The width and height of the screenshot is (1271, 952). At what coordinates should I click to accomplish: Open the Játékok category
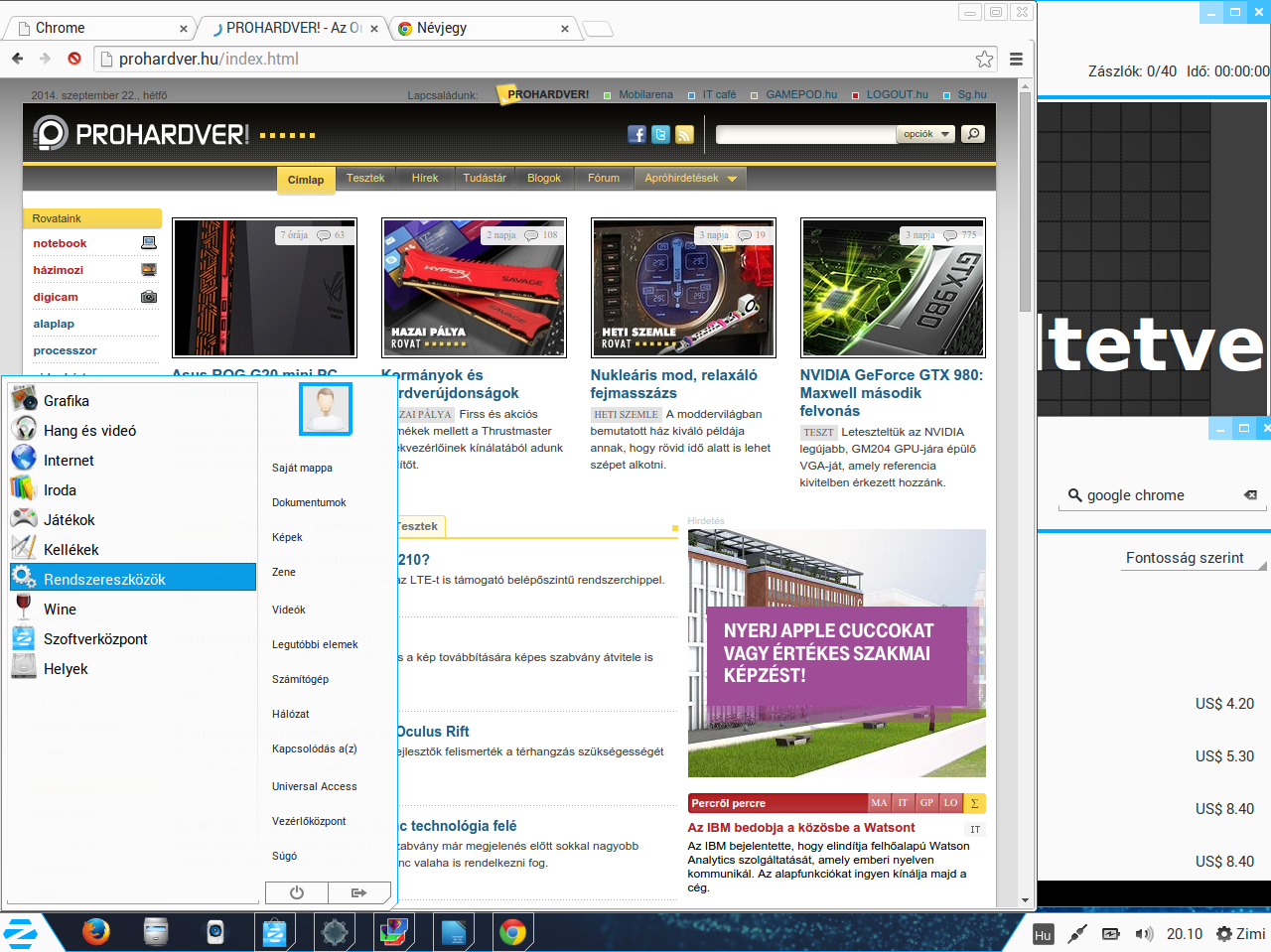point(133,520)
